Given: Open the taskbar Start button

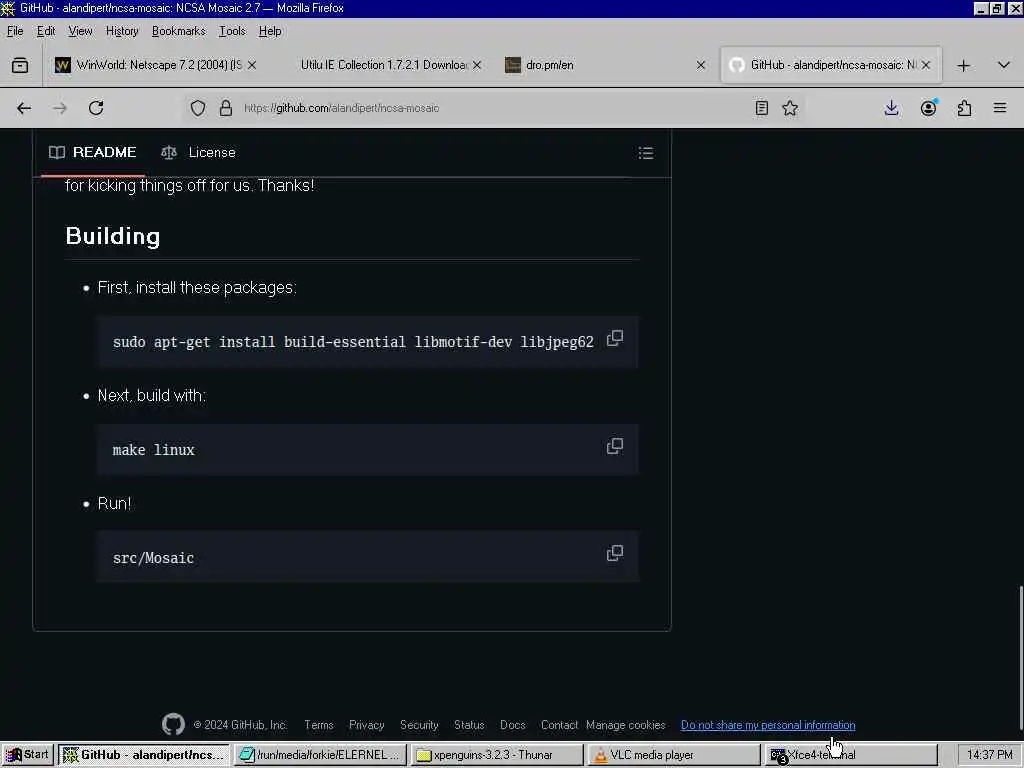Looking at the screenshot, I should click(27, 755).
